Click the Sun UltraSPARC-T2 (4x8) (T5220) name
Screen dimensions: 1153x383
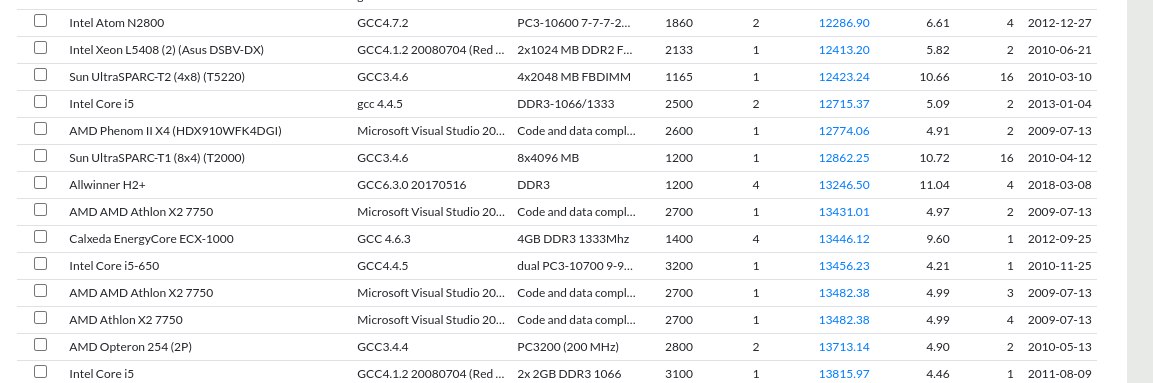click(x=157, y=77)
